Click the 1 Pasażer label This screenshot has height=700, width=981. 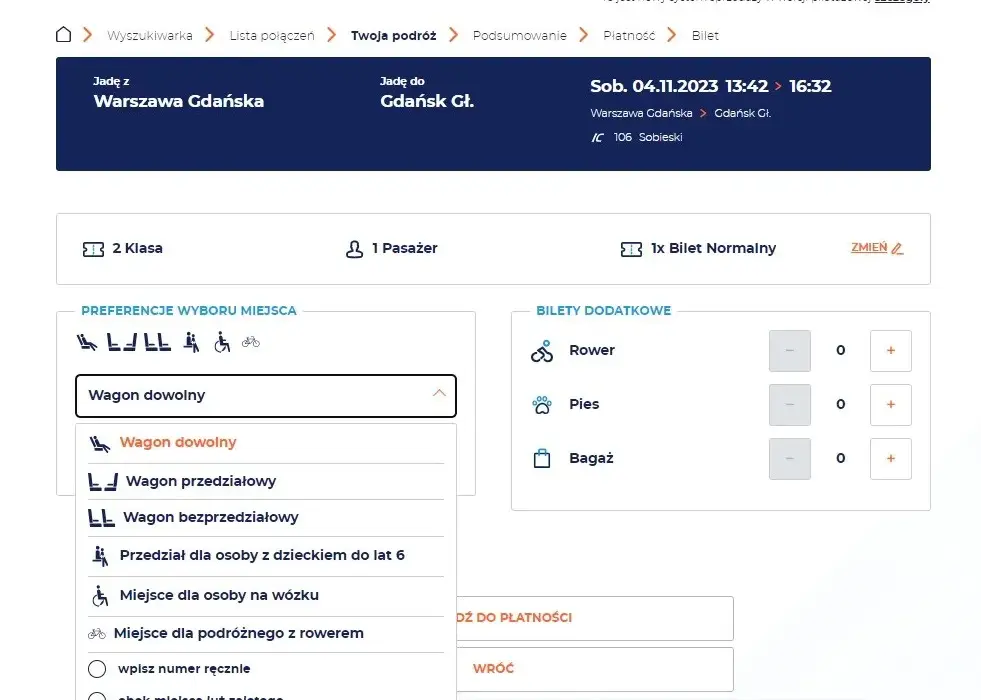point(405,248)
